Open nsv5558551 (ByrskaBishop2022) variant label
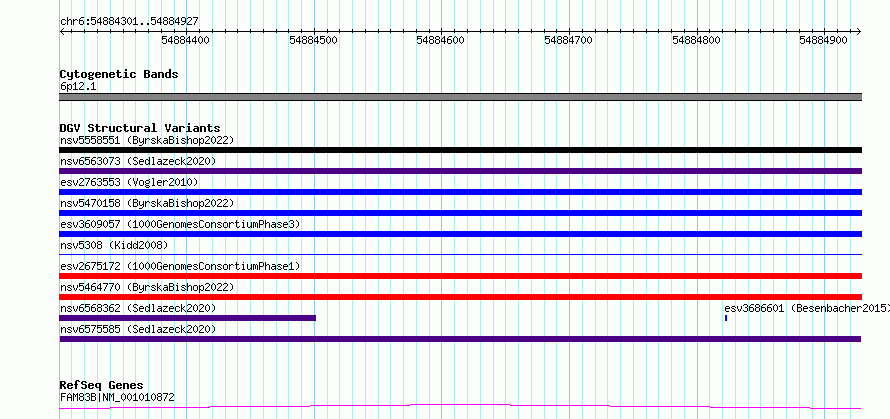890x419 pixels. click(146, 140)
